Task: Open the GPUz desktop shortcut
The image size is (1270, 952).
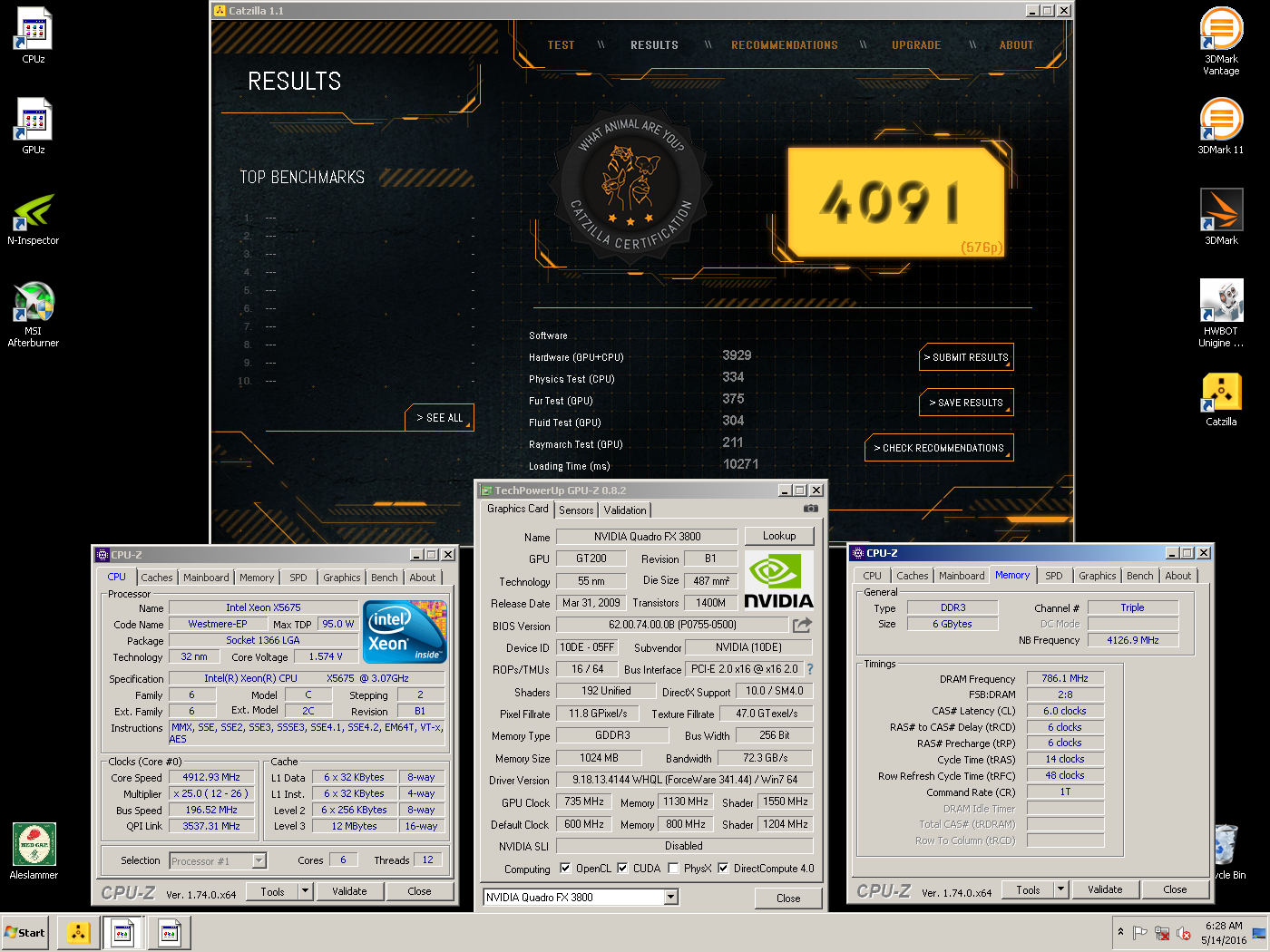Action: tap(34, 125)
